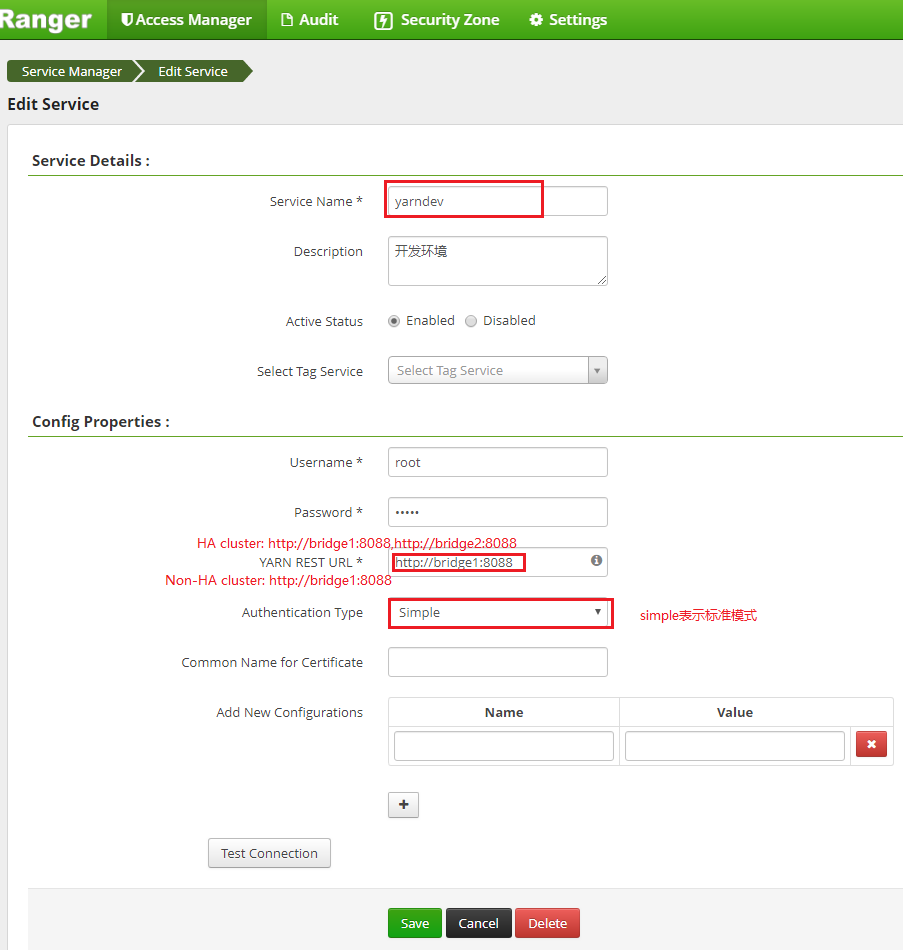Image resolution: width=903 pixels, height=950 pixels.
Task: Cancel editing the service
Action: click(x=478, y=923)
